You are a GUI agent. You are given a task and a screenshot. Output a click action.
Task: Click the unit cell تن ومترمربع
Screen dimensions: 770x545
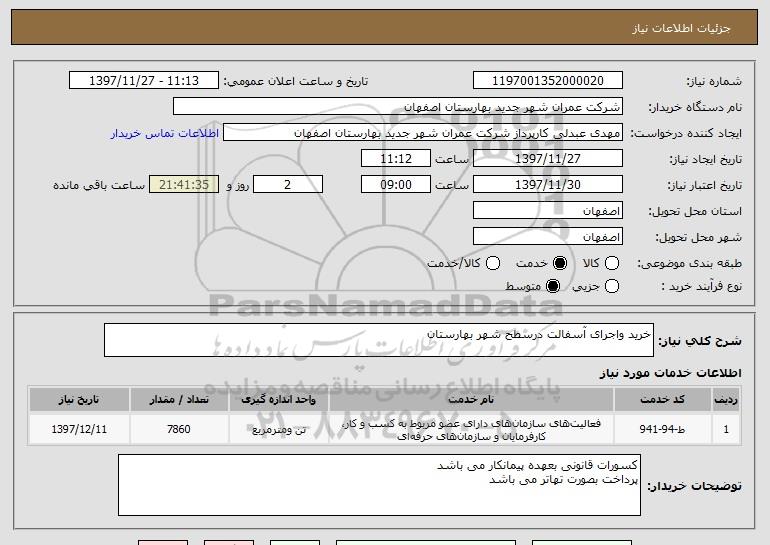278,430
